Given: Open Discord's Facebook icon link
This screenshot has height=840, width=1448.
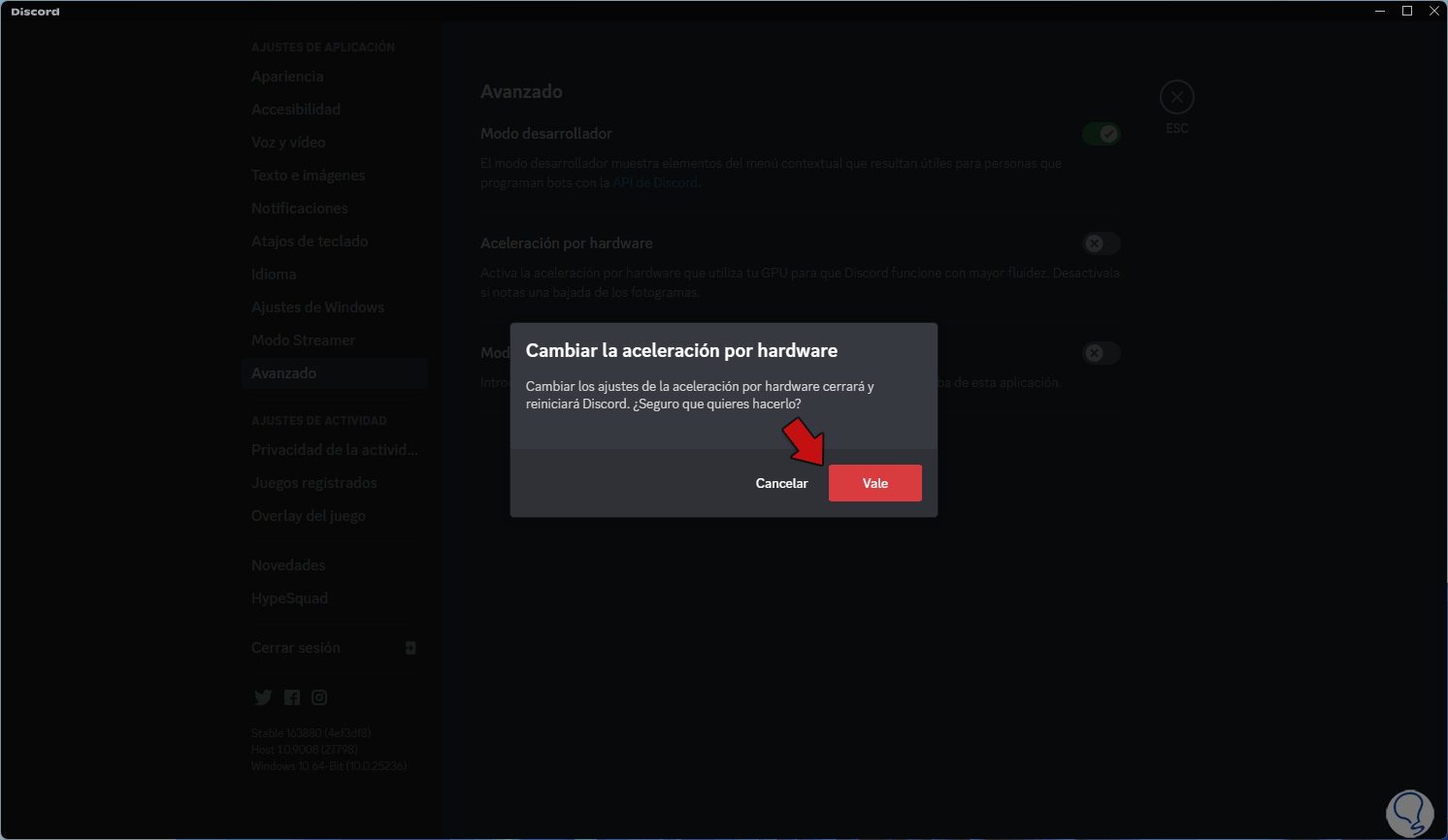Looking at the screenshot, I should click(x=292, y=697).
